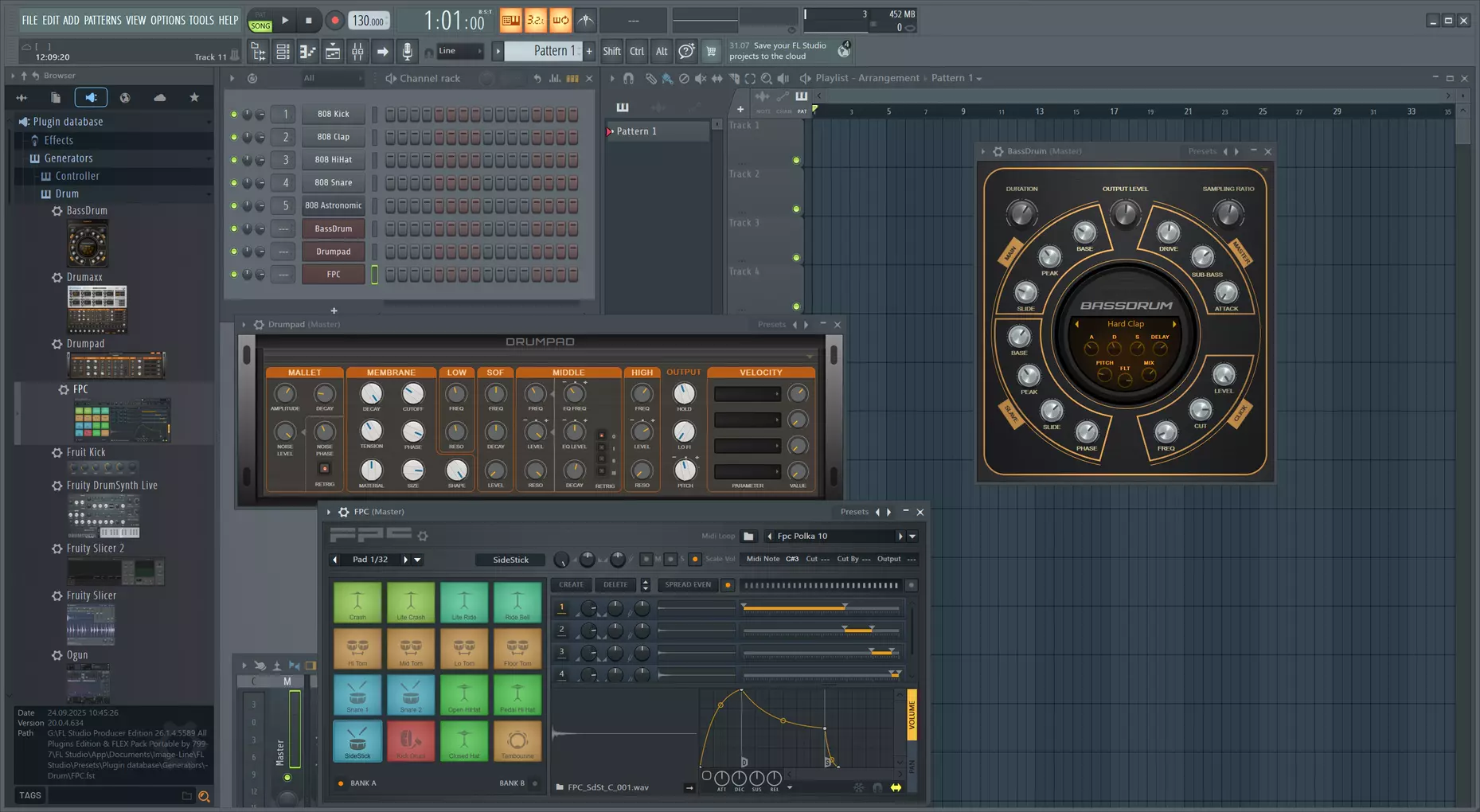The height and width of the screenshot is (812, 1480).
Task: Open the Fpc Polka 10 preset dropdown
Action: pos(912,537)
